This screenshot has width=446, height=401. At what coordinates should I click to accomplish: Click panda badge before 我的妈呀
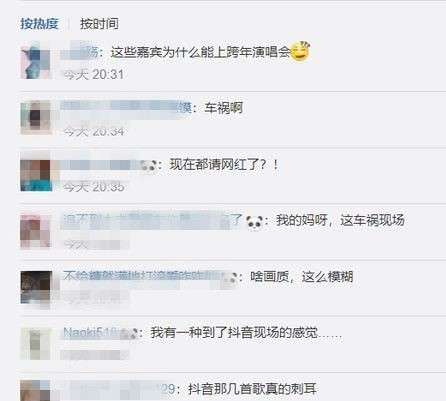coord(254,222)
